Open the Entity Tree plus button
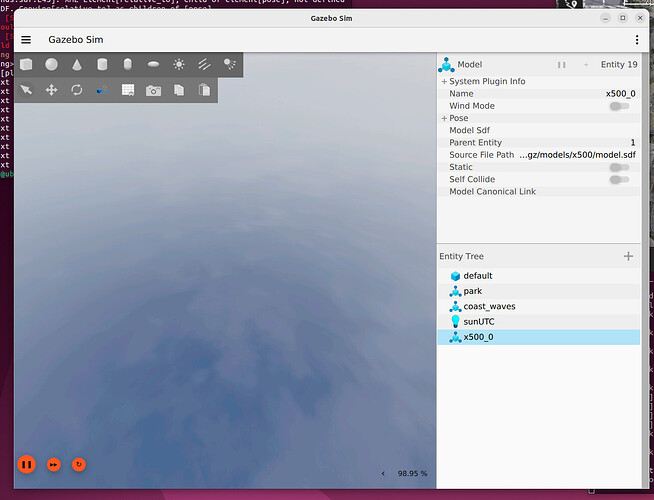The height and width of the screenshot is (500, 654). (x=628, y=256)
